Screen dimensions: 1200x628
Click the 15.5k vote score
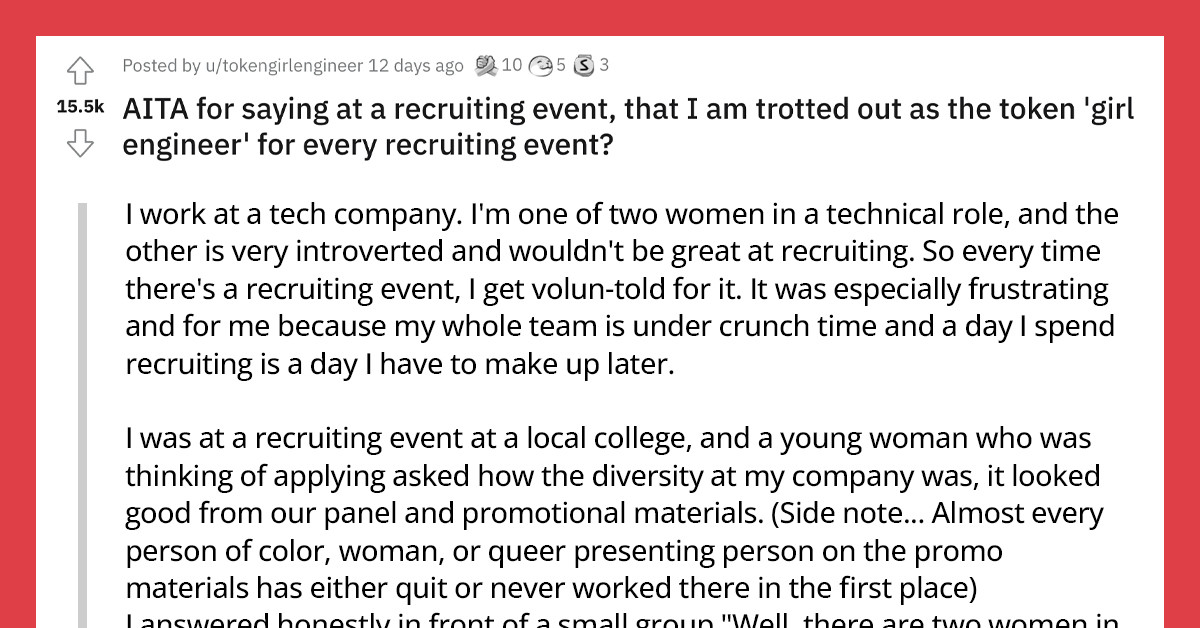point(80,106)
